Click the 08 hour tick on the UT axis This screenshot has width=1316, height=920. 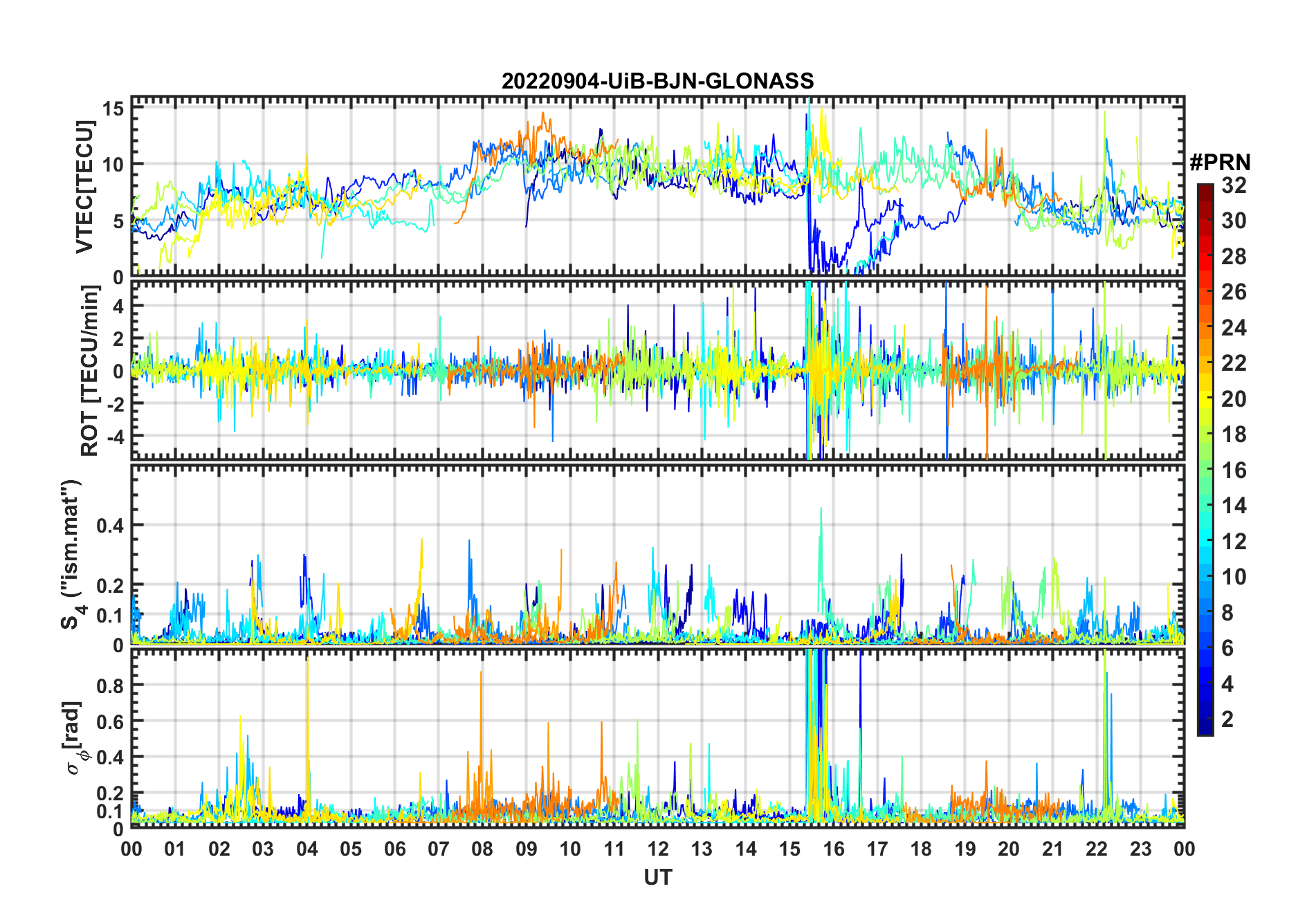(x=482, y=849)
